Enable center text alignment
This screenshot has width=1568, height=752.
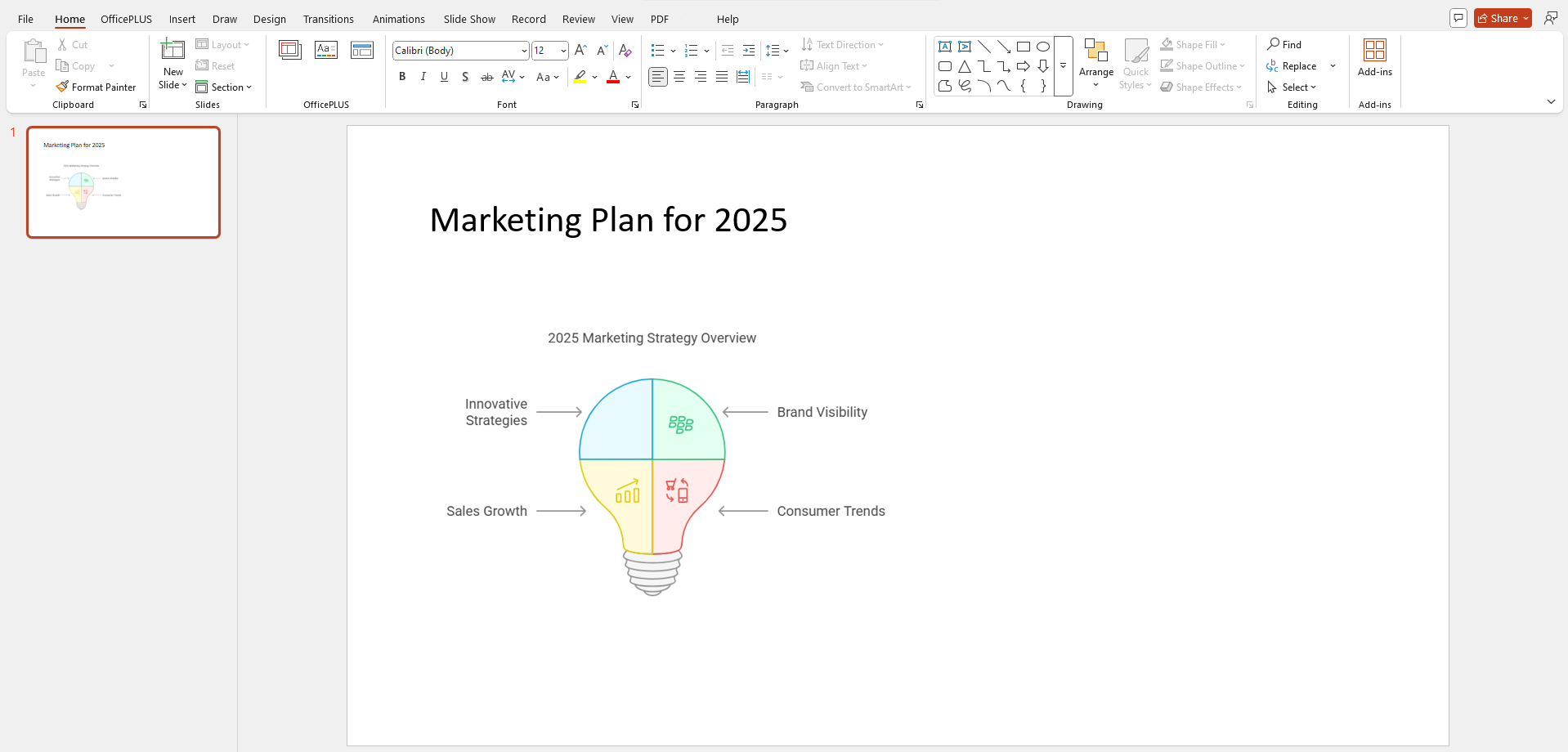pyautogui.click(x=679, y=77)
